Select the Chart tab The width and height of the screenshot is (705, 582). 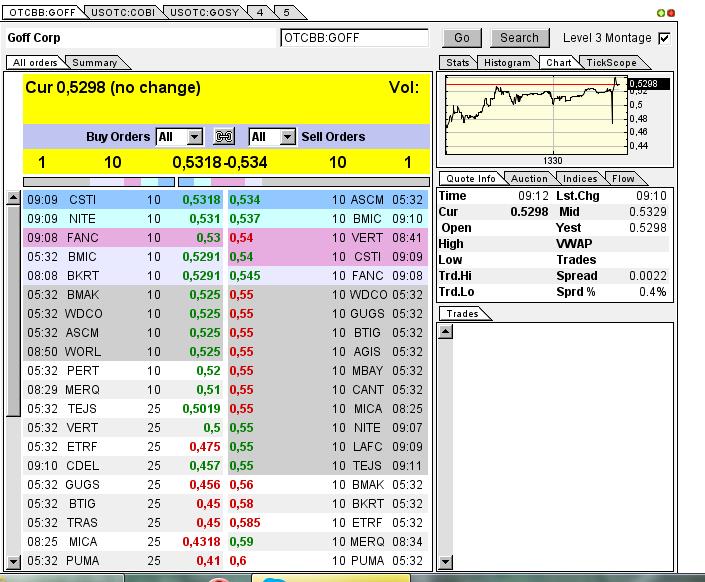click(558, 63)
